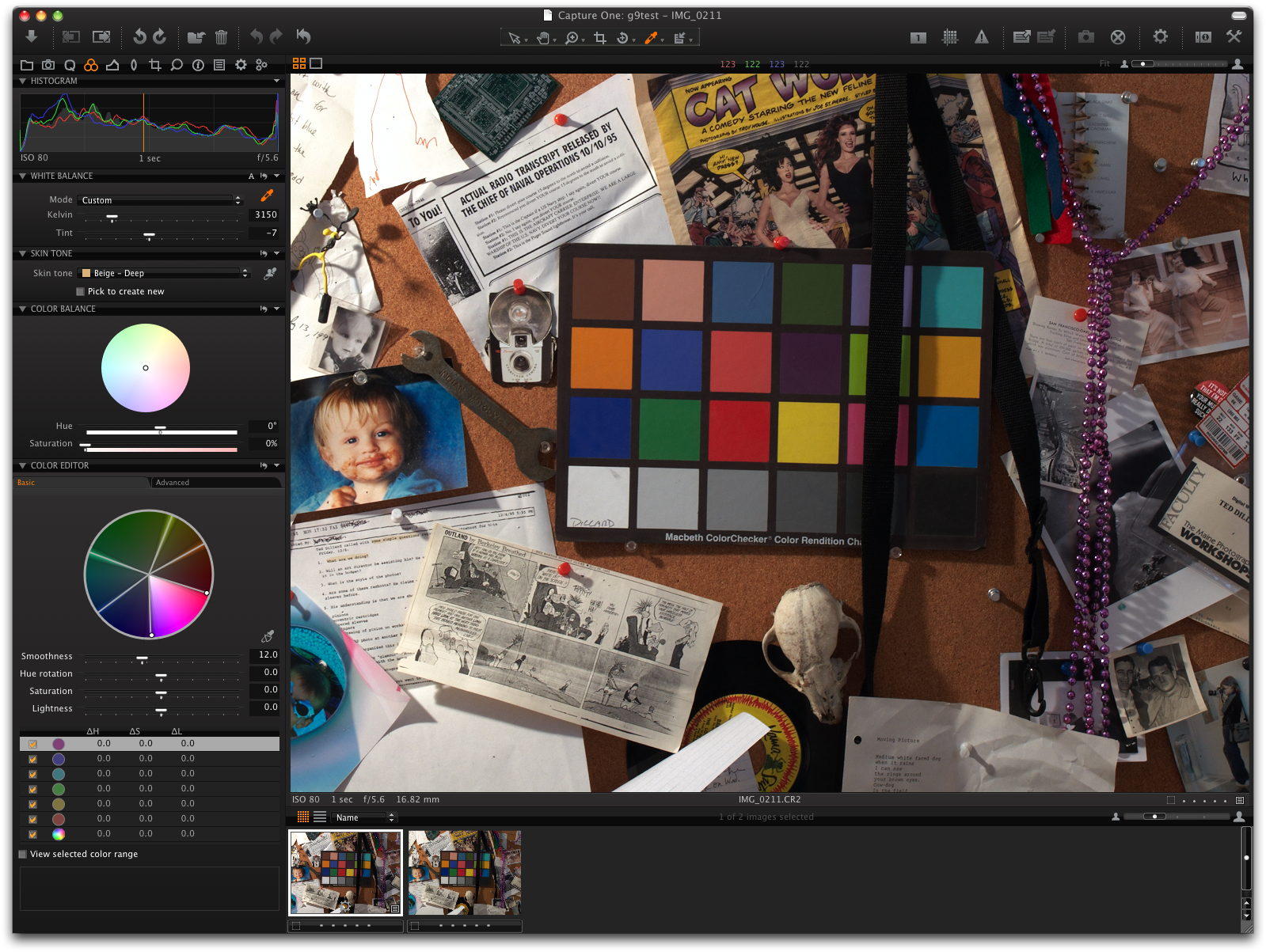Collapse the Histogram panel triangle
Screen dimensions: 1266x952
[22, 81]
